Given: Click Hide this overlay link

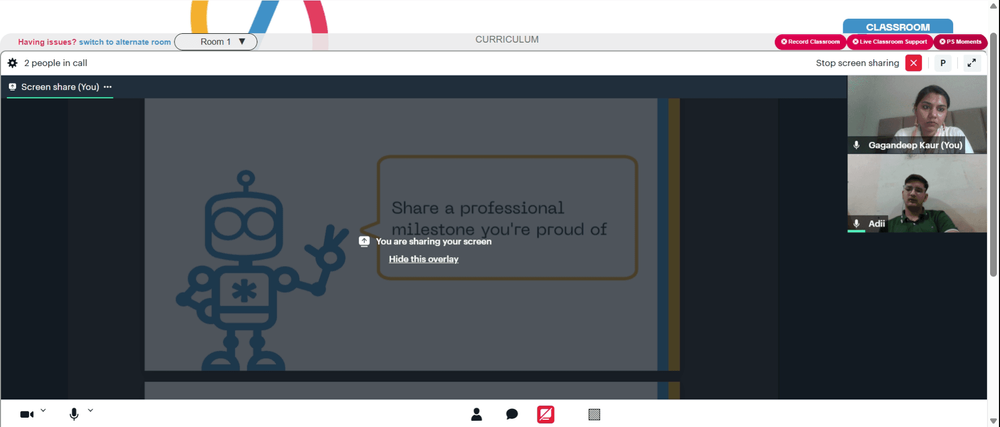Looking at the screenshot, I should (423, 259).
